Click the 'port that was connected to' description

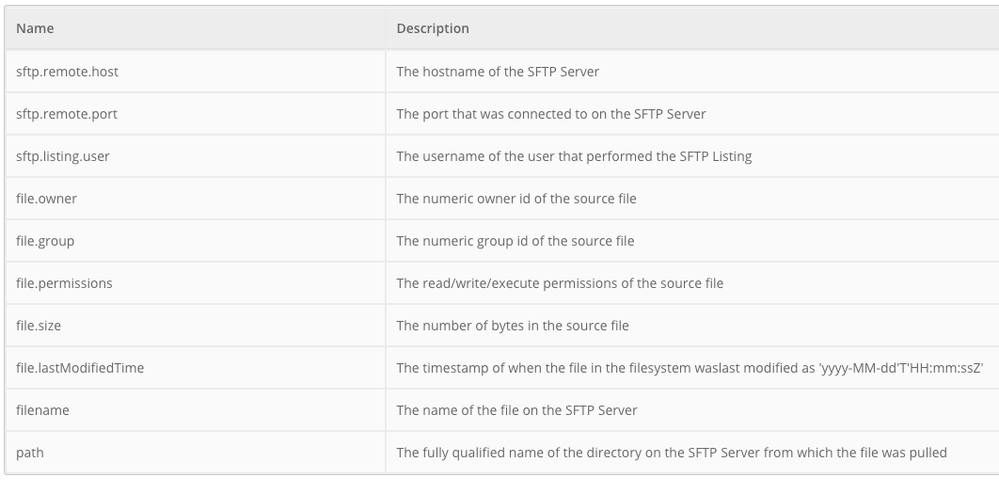550,114
